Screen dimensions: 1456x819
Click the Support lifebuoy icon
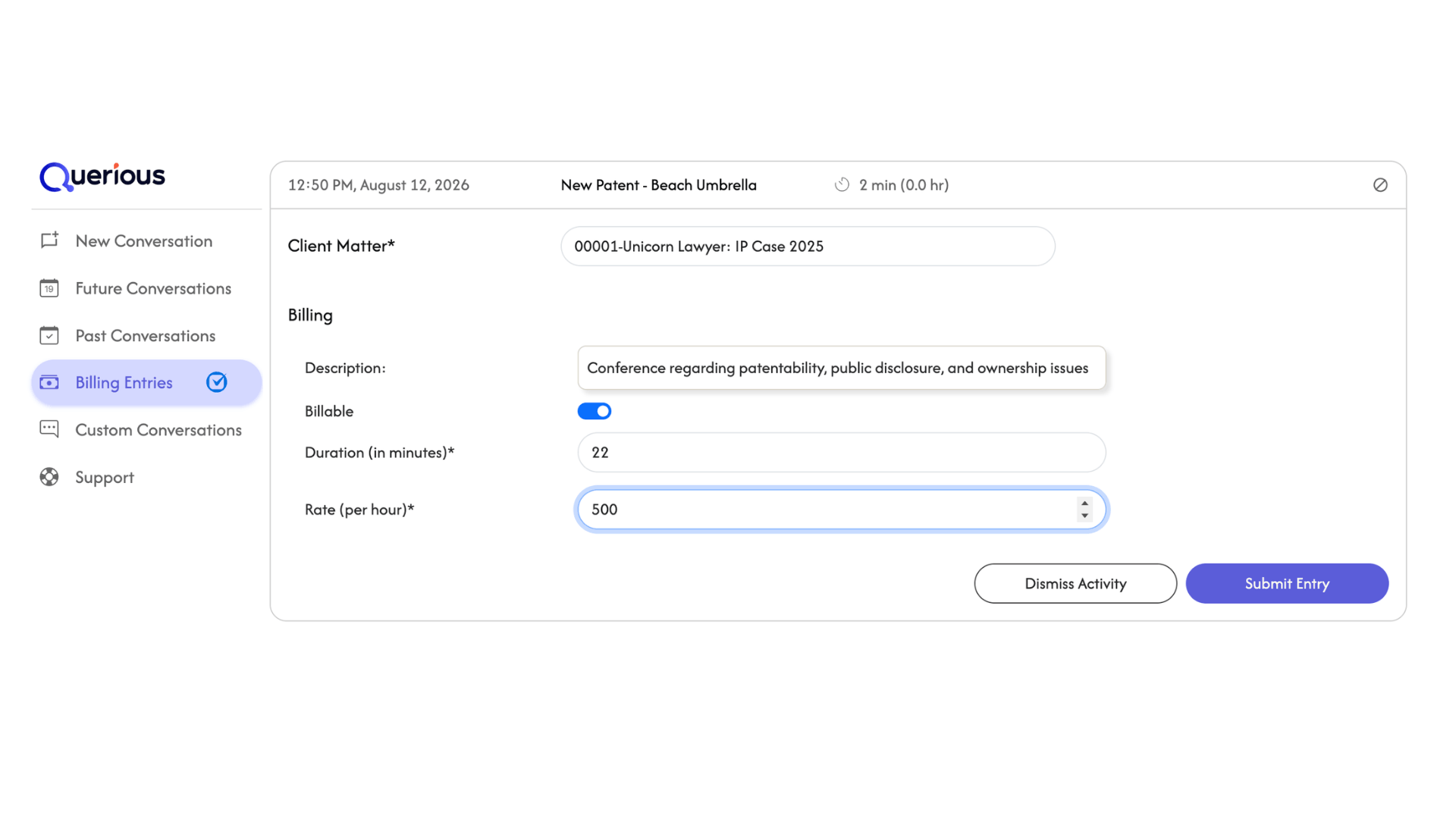tap(49, 477)
